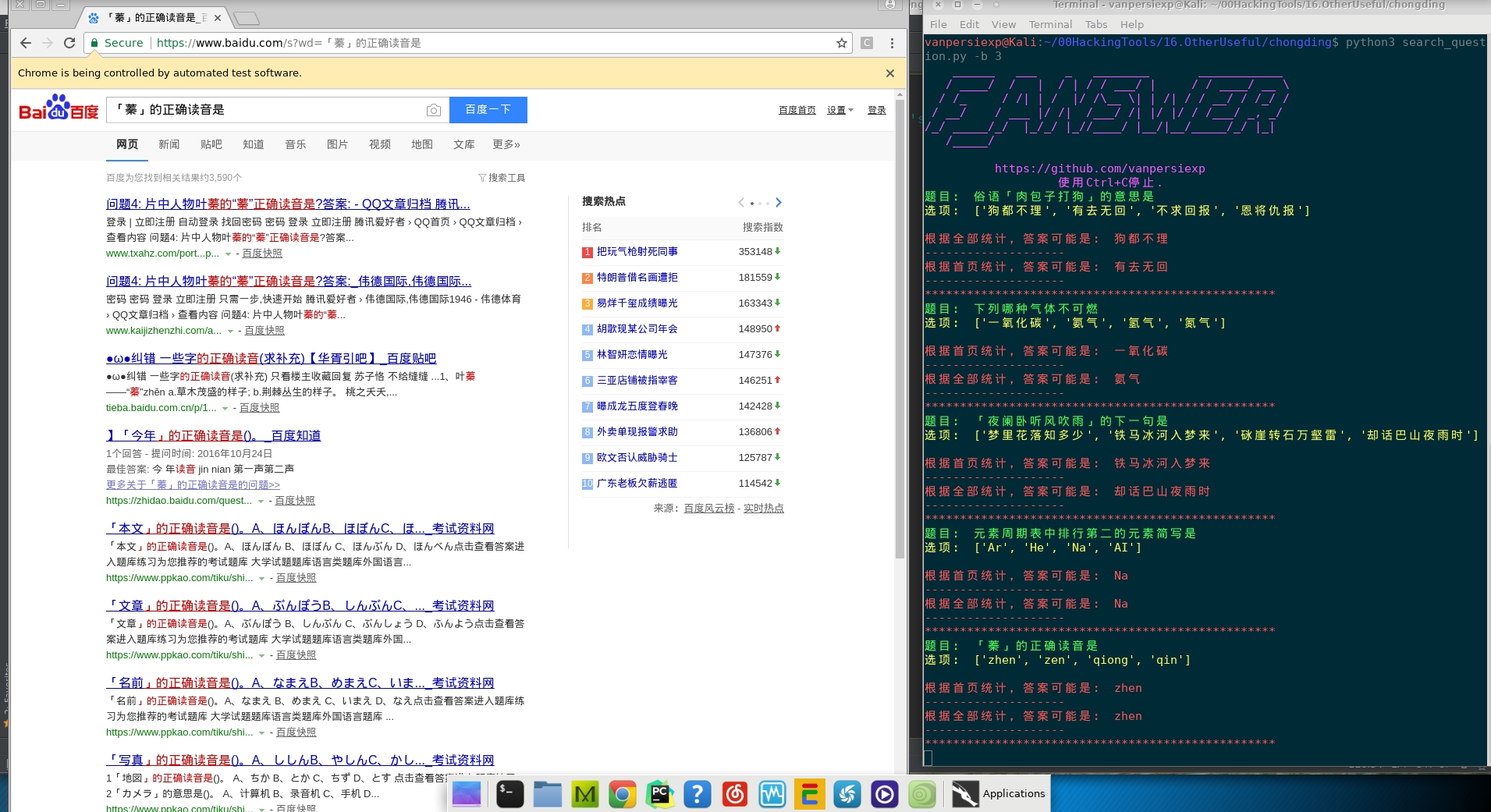Image resolution: width=1491 pixels, height=812 pixels.
Task: Bookmark this page with the star icon
Action: pos(842,43)
